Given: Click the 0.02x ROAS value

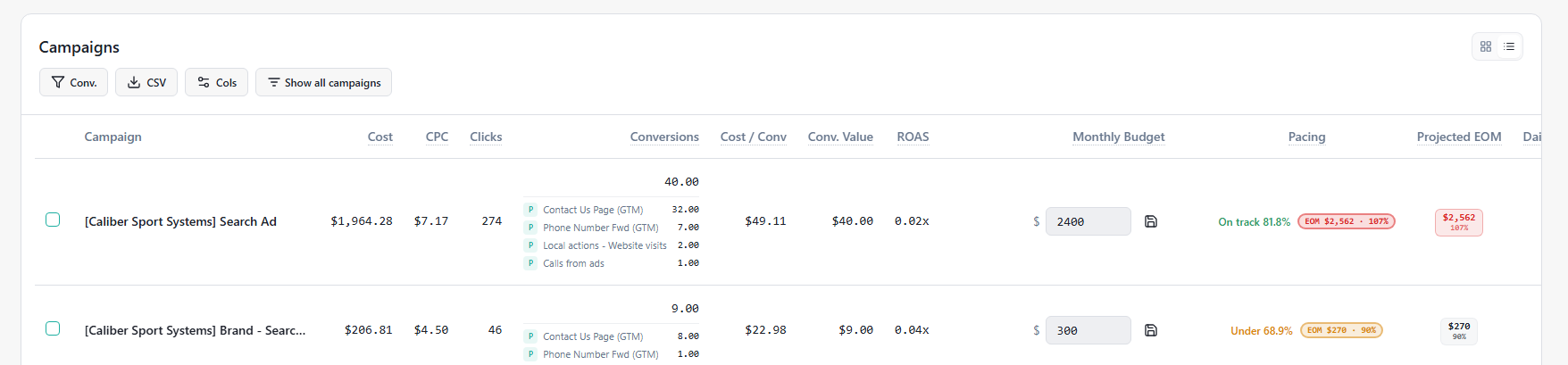Looking at the screenshot, I should [x=912, y=221].
